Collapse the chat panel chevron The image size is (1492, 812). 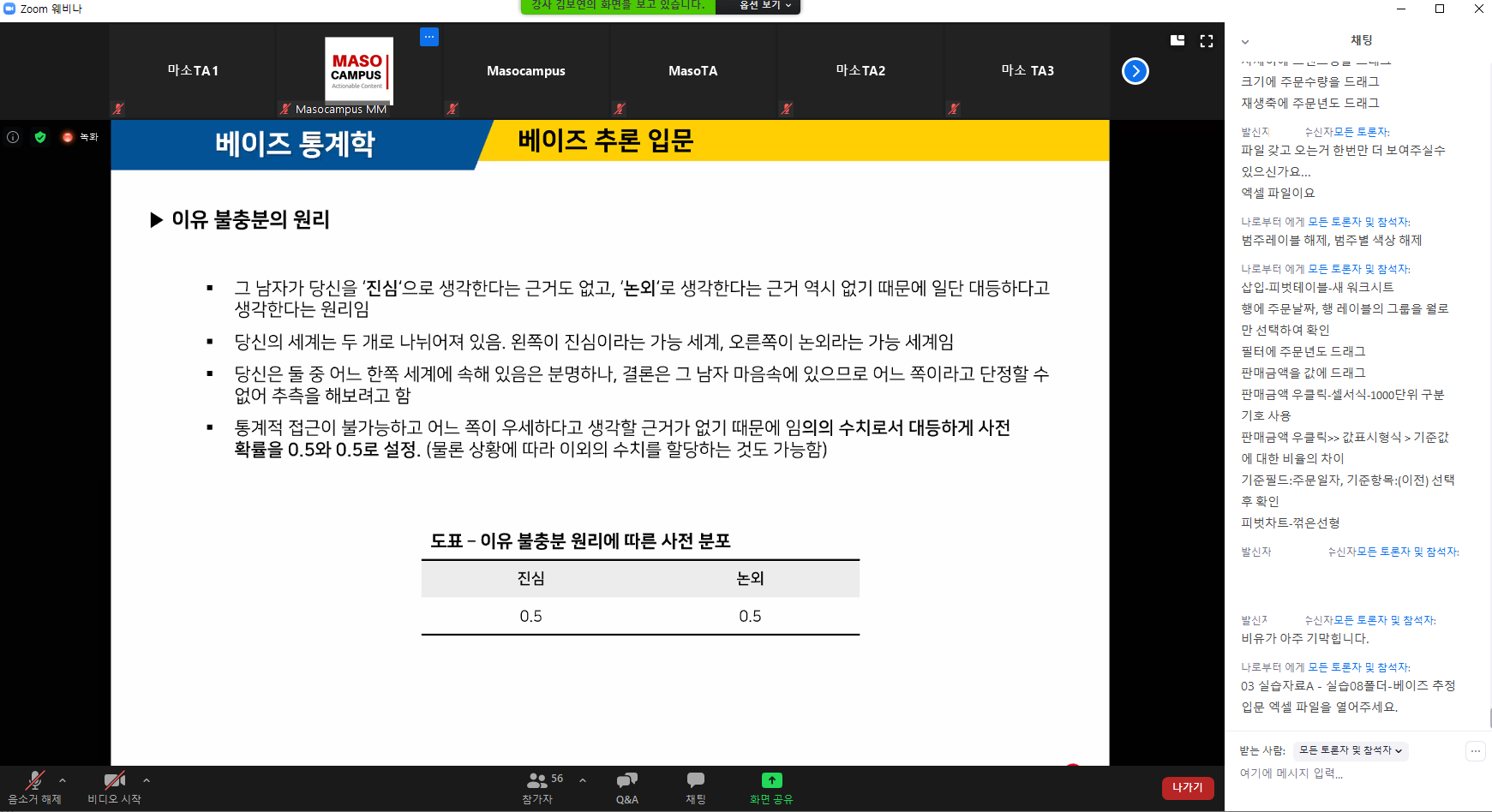coord(1245,41)
